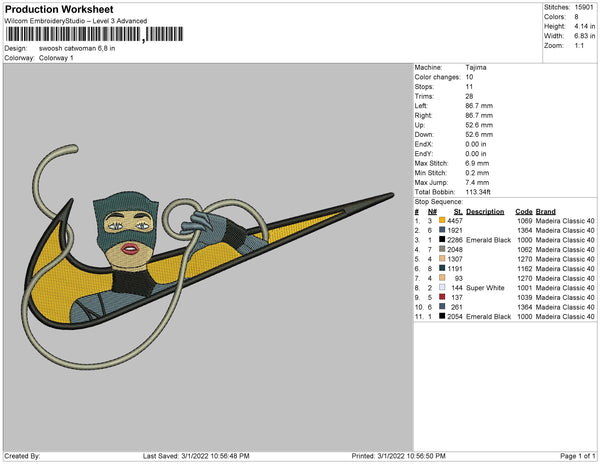
Task: Click code 1039 in stop row 9
Action: pos(525,297)
